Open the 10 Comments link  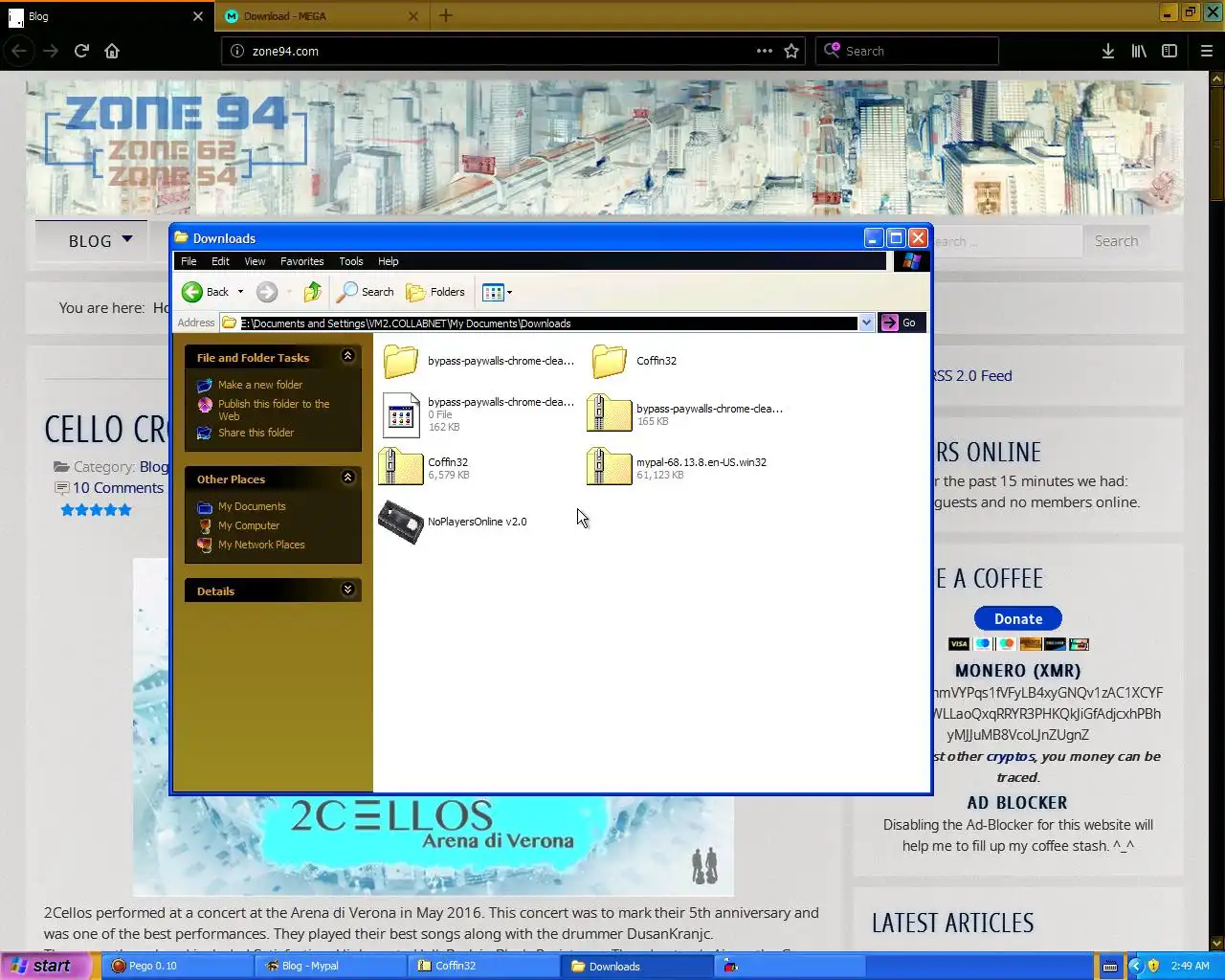point(118,488)
